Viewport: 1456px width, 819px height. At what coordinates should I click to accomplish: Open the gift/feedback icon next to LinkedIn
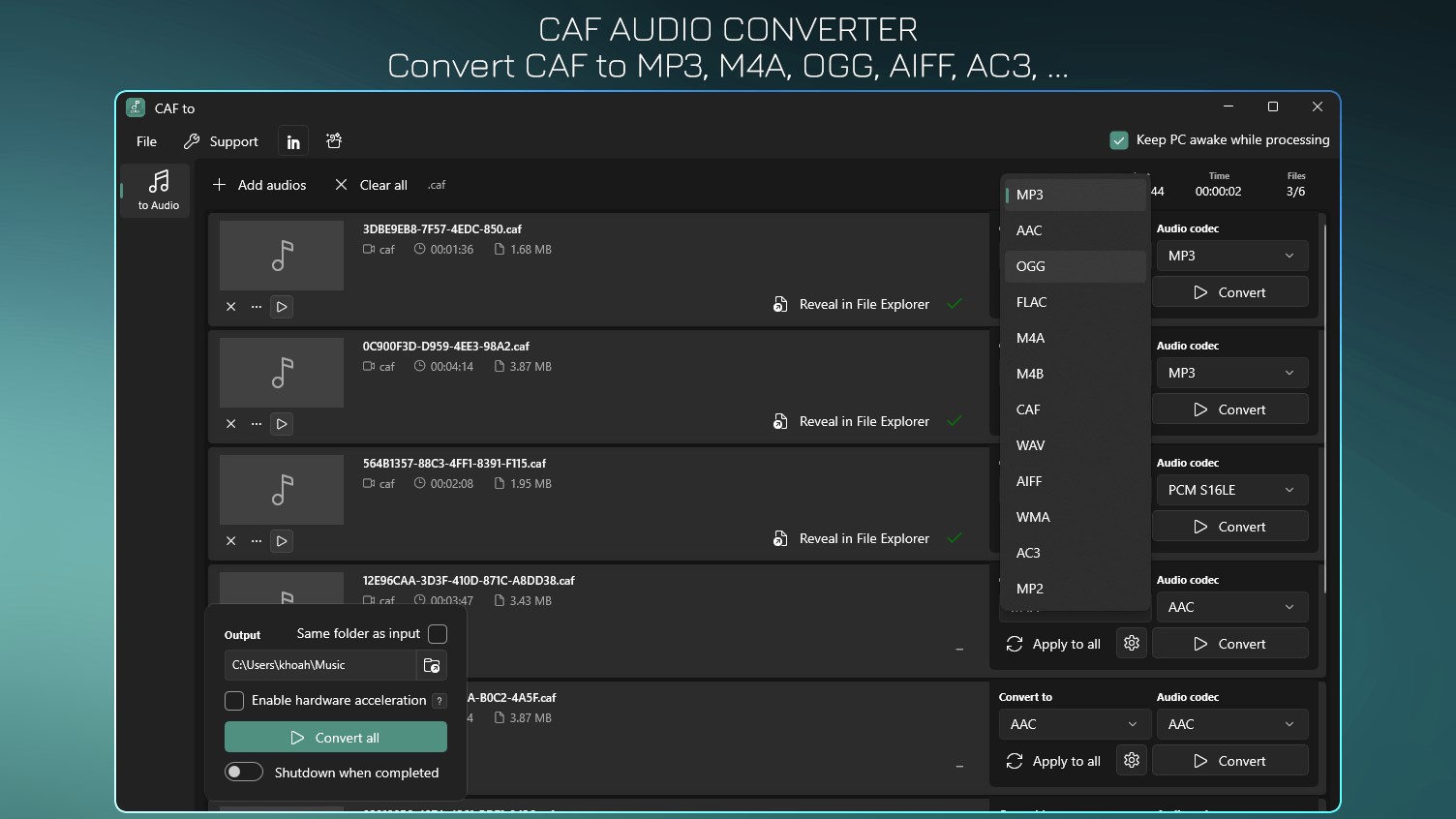333,140
